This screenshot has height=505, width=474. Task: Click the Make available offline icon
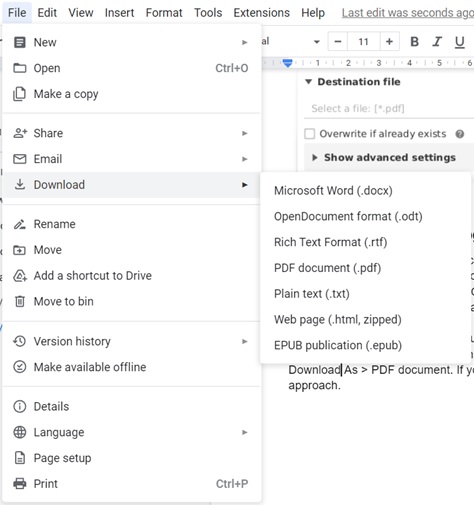point(20,367)
